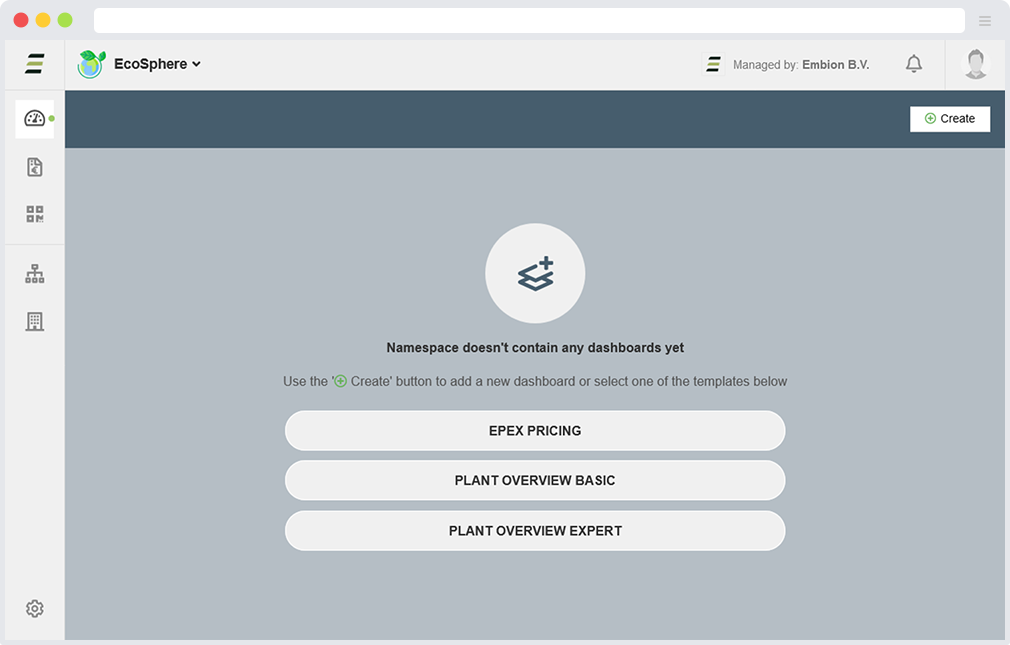This screenshot has width=1010, height=645.
Task: Click the Embion logo beside Managed by
Action: (713, 65)
